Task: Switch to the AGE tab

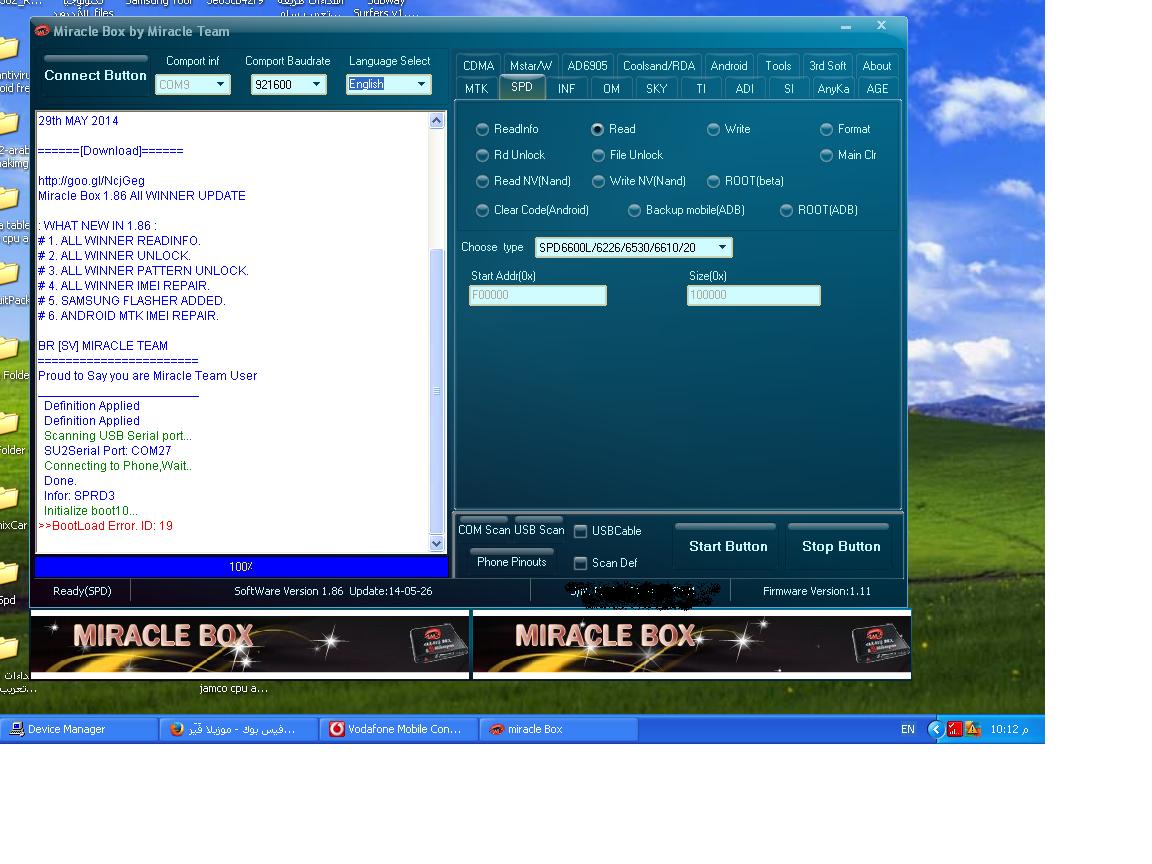Action: (x=877, y=88)
